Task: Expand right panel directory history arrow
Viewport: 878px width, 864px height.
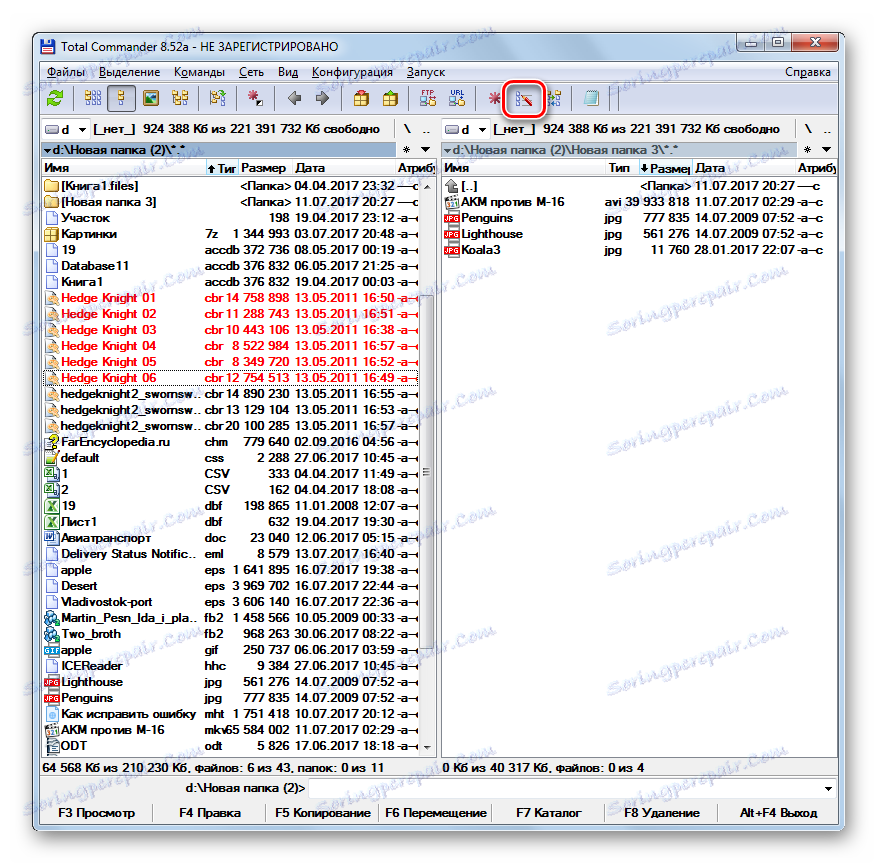Action: 826,150
